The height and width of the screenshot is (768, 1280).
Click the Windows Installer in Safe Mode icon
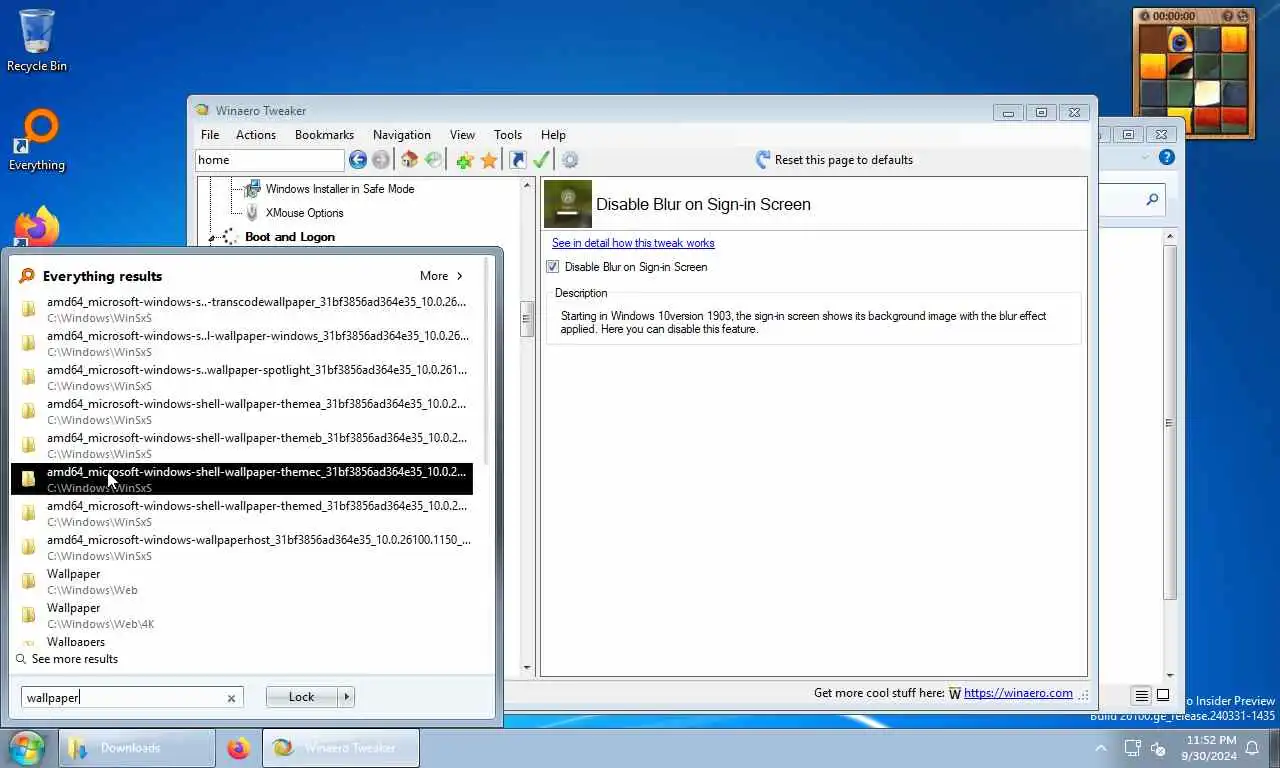[x=252, y=188]
